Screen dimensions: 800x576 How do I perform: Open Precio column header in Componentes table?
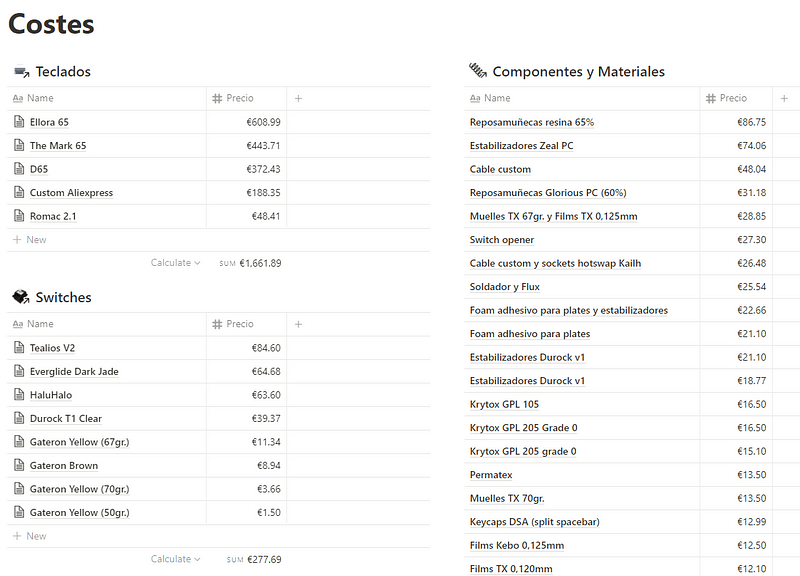[x=732, y=98]
